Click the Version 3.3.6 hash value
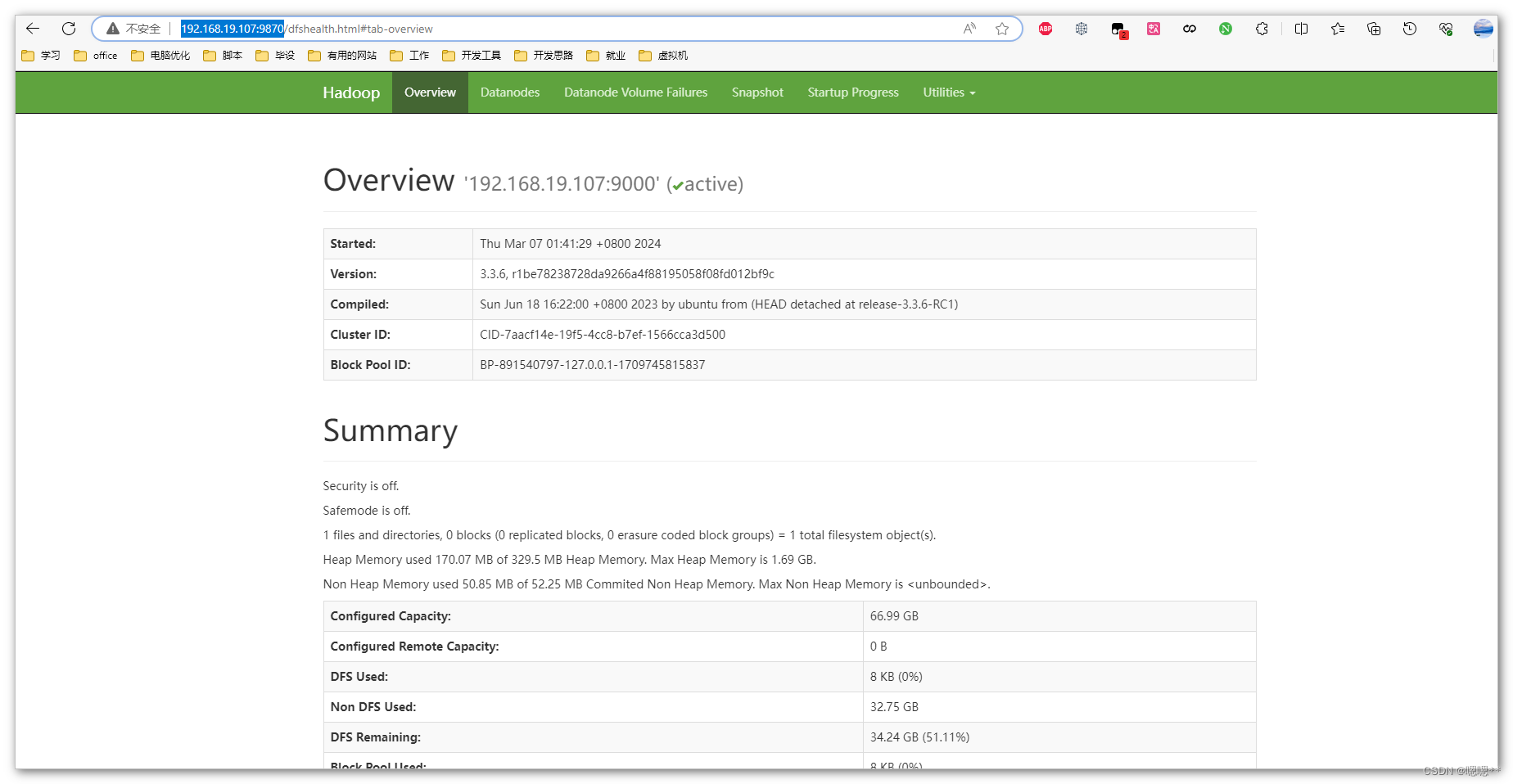Screen dimensions: 1513x784 click(627, 274)
